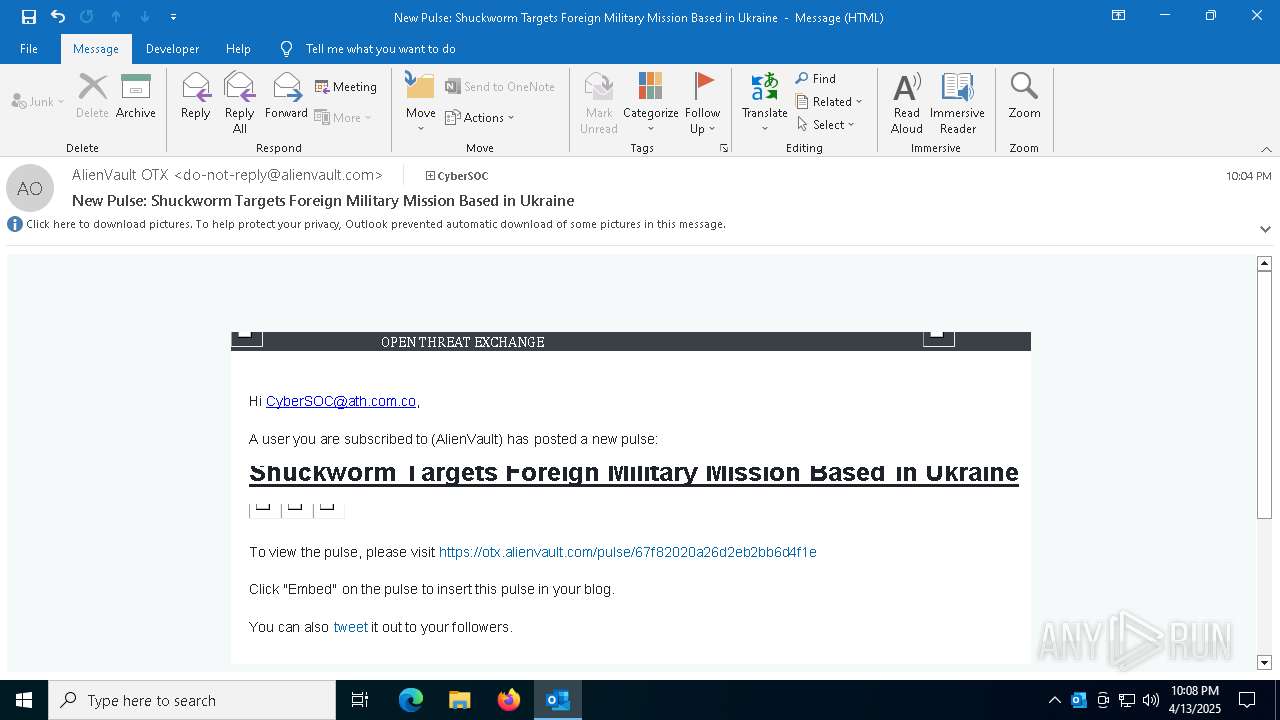Reply to the sender
1280x720 pixels.
pyautogui.click(x=196, y=96)
